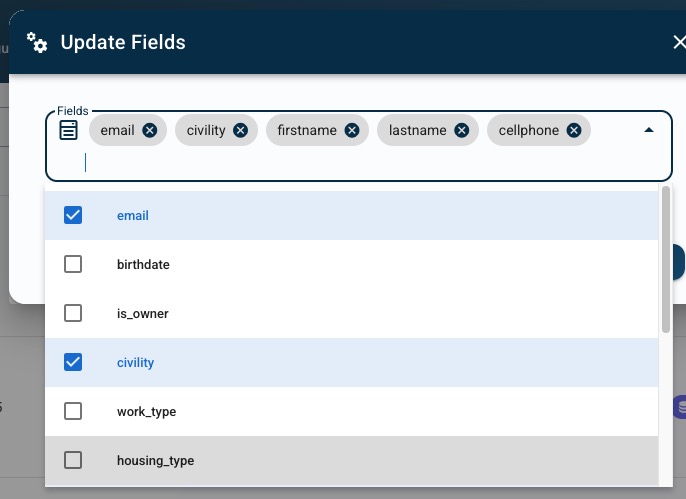Select the housing_type option label
The image size is (686, 499).
tap(155, 461)
